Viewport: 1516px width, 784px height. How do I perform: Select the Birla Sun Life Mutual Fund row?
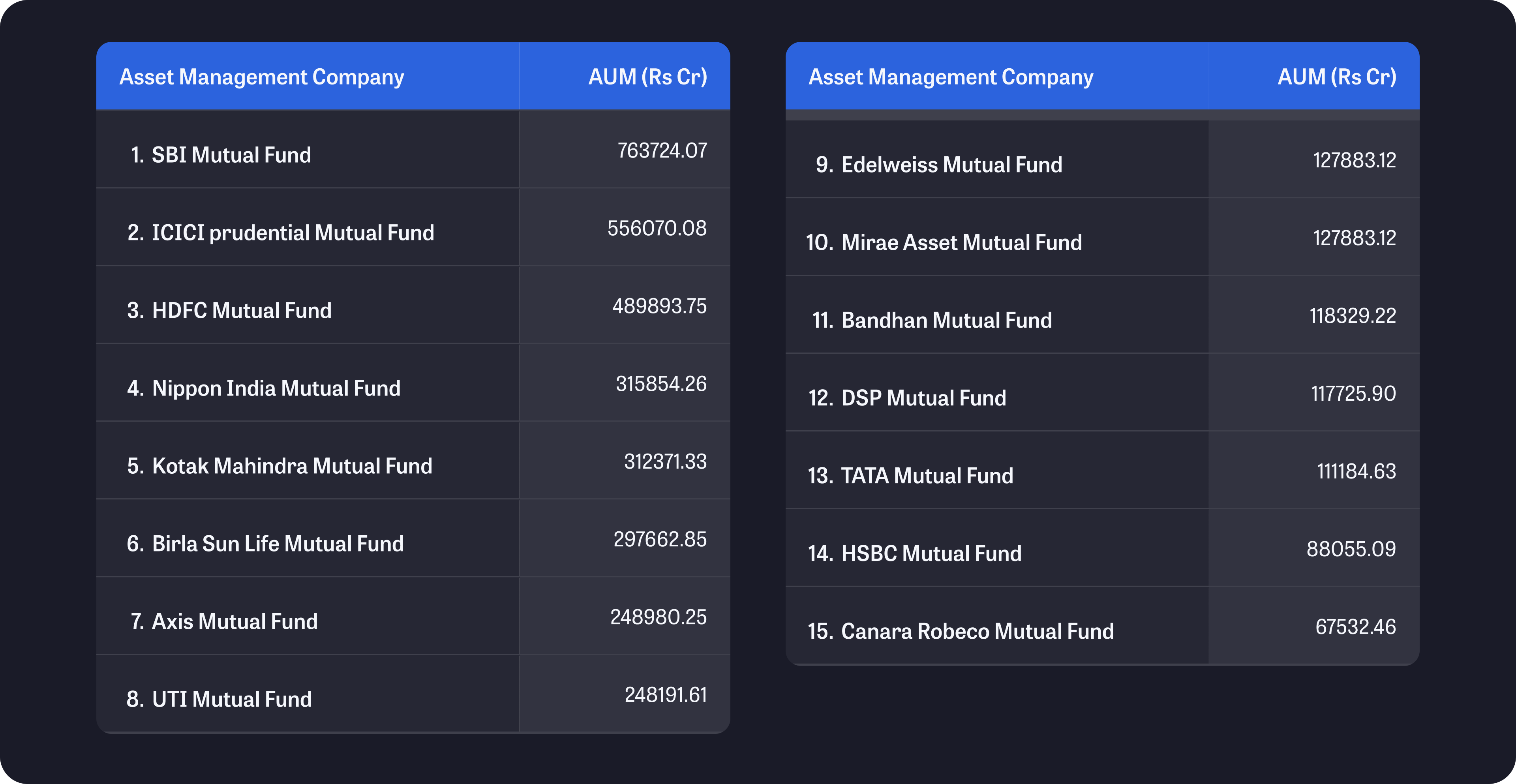[278, 543]
